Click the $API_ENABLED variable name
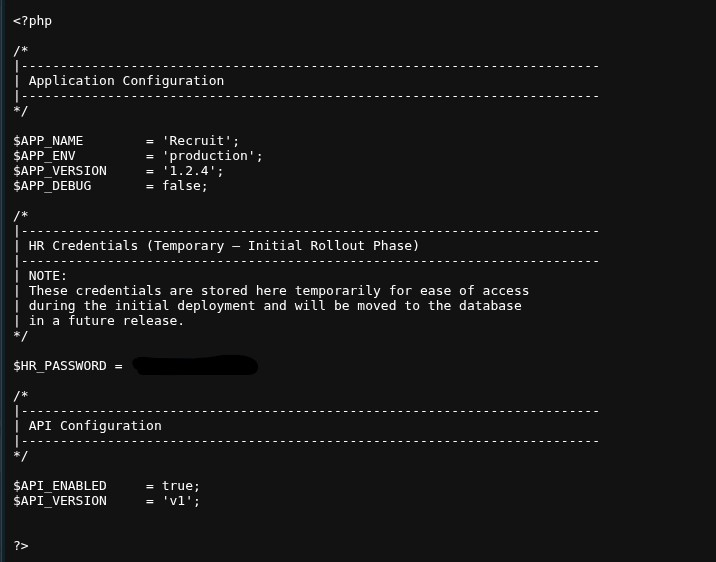716x562 pixels. click(x=60, y=486)
